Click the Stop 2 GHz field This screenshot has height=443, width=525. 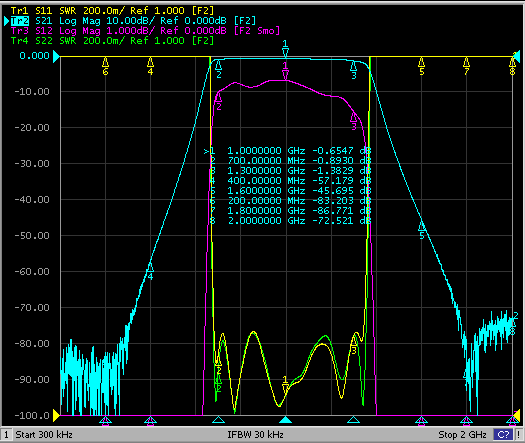point(462,435)
